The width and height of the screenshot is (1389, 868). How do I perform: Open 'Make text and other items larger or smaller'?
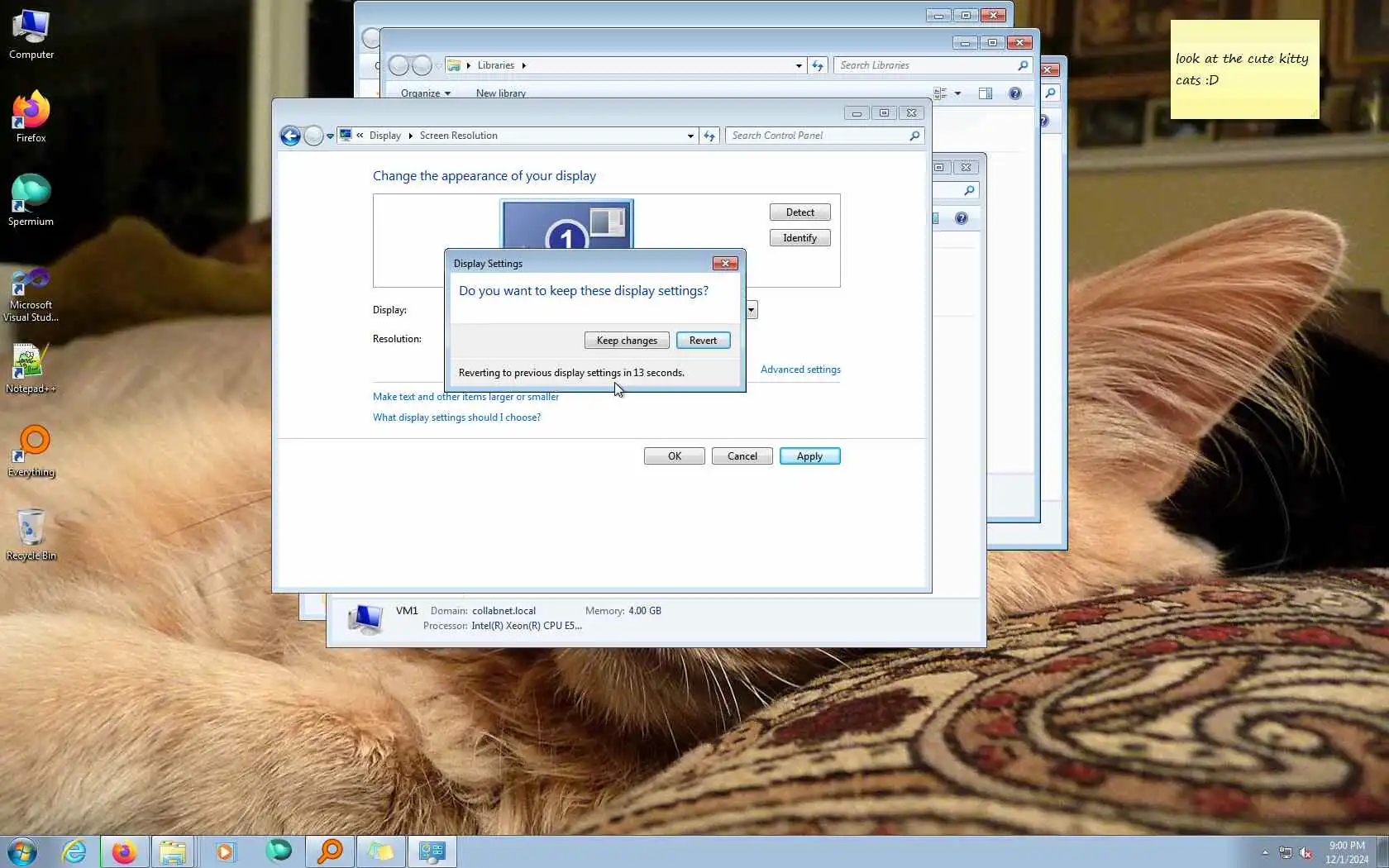[x=465, y=397]
